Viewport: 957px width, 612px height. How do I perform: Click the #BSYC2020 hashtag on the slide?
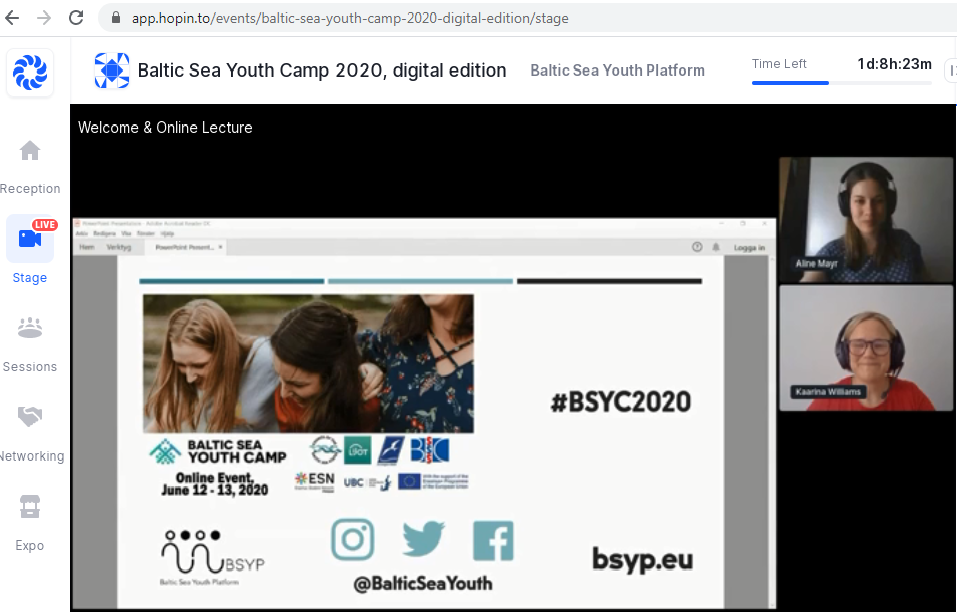[x=621, y=402]
